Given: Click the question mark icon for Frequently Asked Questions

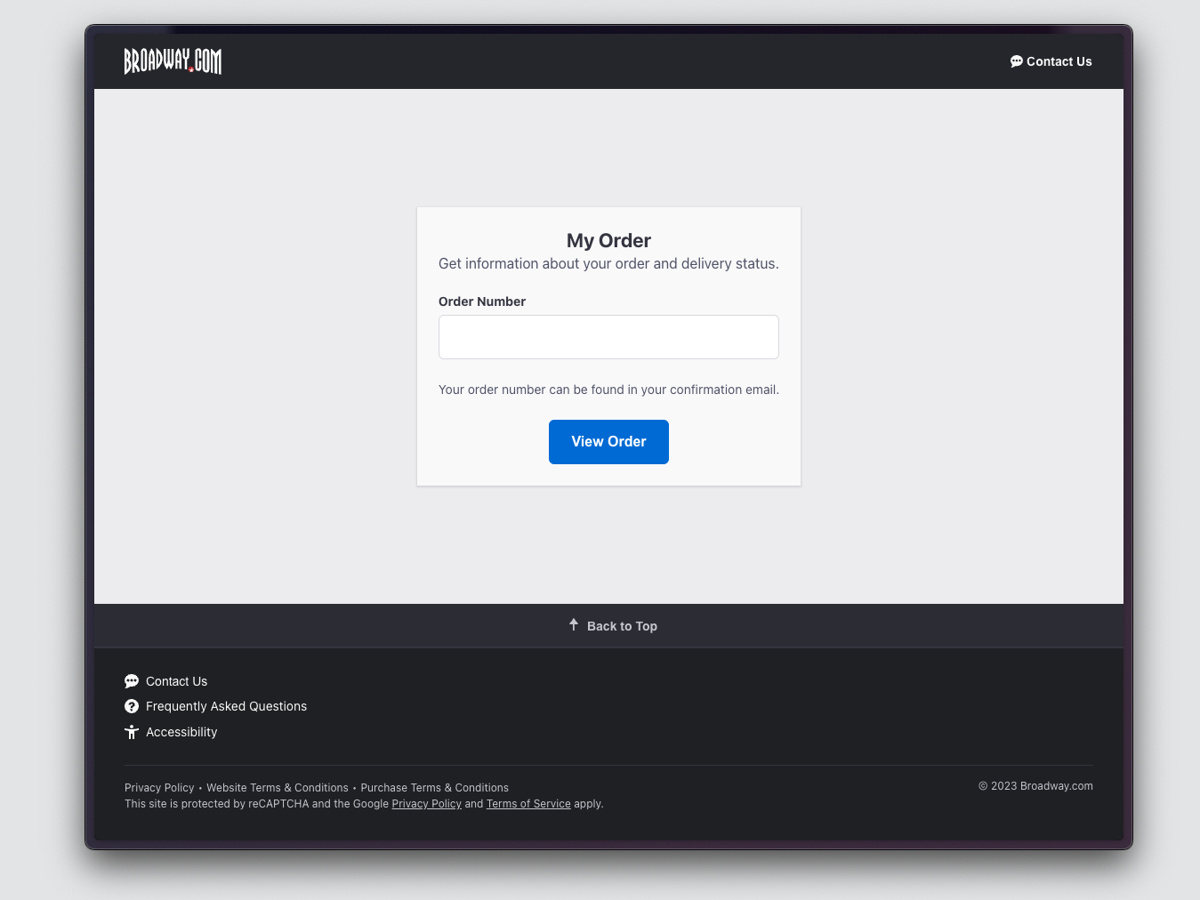Looking at the screenshot, I should point(131,706).
